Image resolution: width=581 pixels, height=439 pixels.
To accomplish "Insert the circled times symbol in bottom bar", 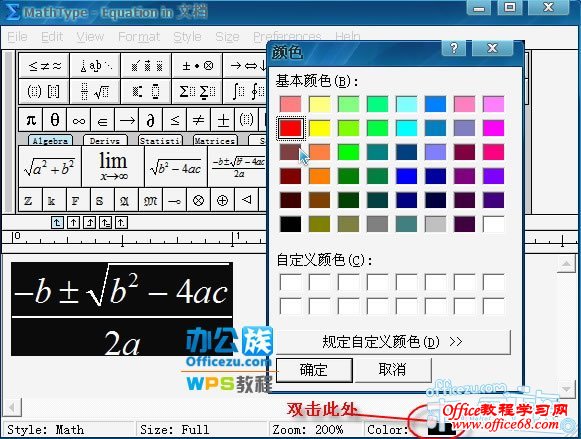I will click(x=199, y=200).
